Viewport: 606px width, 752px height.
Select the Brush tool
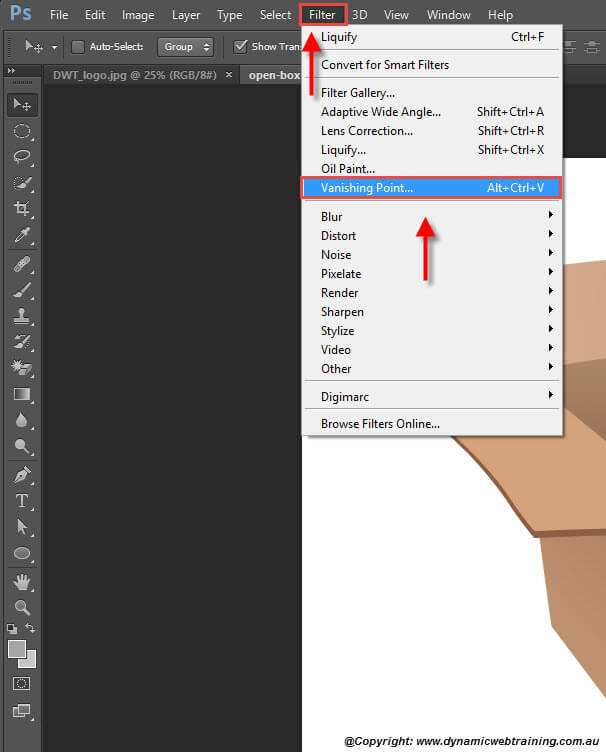tap(22, 290)
